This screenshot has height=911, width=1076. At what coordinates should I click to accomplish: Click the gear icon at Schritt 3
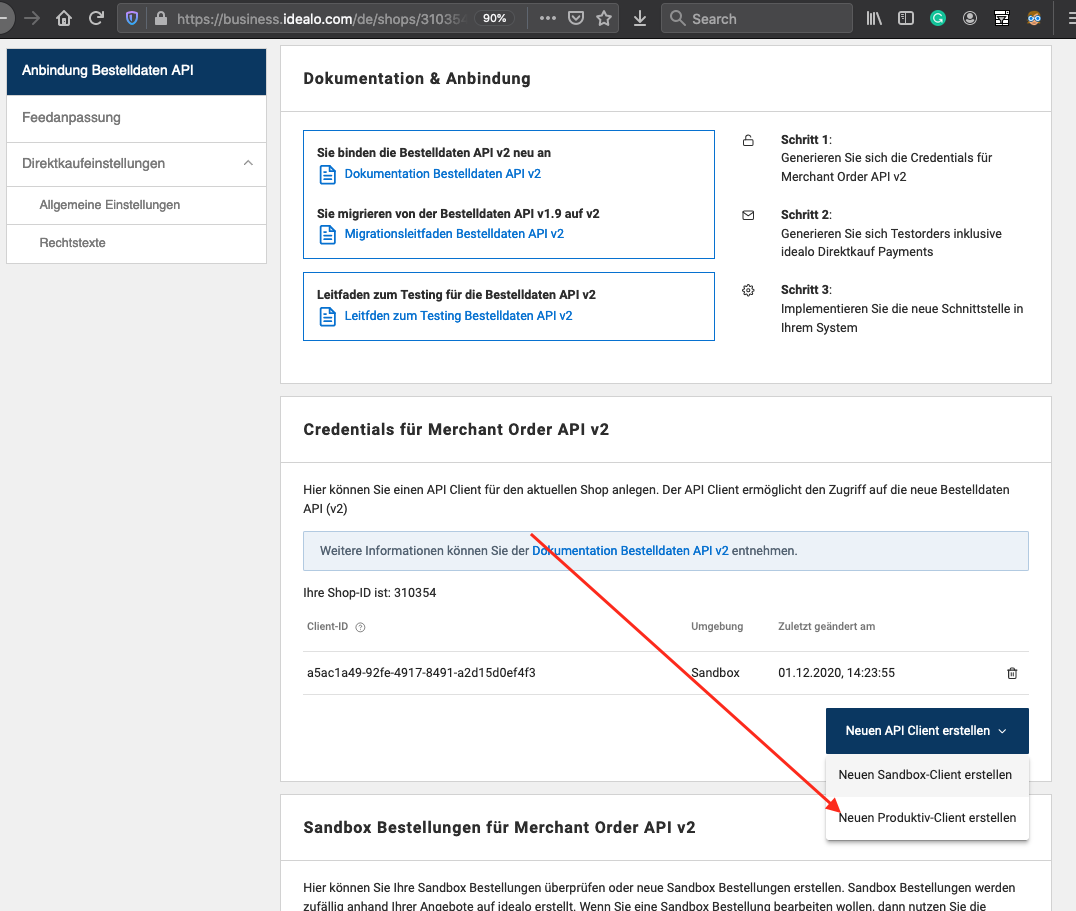click(x=748, y=290)
